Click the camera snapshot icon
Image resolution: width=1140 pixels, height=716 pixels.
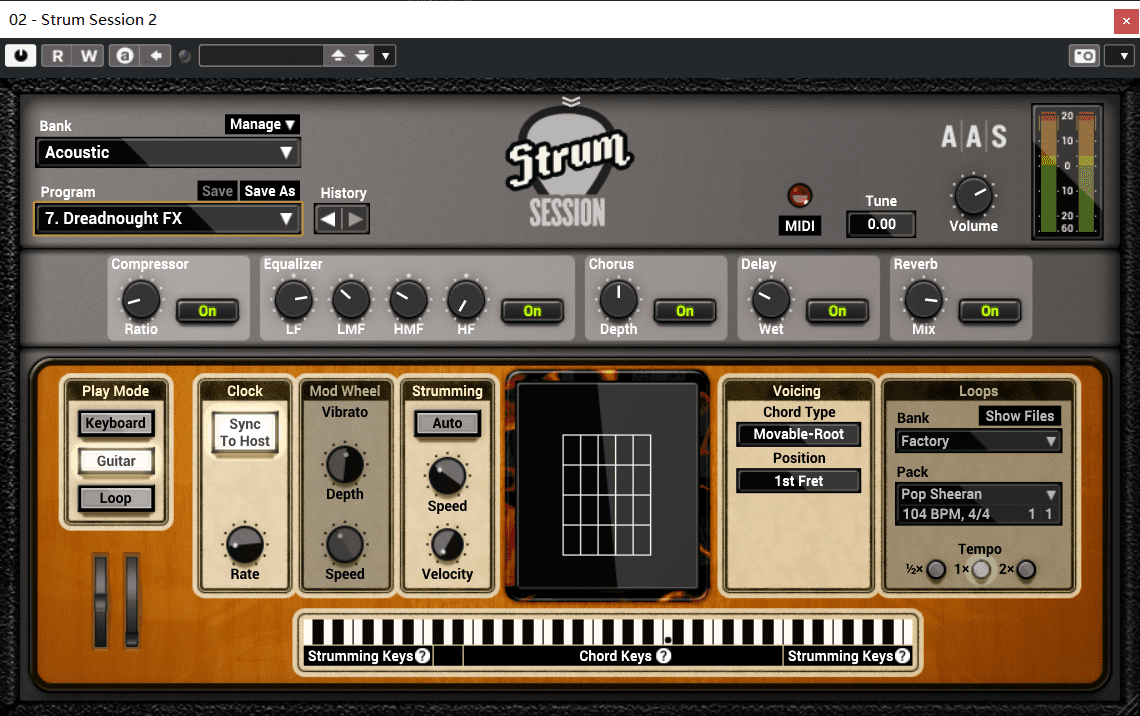[1085, 56]
